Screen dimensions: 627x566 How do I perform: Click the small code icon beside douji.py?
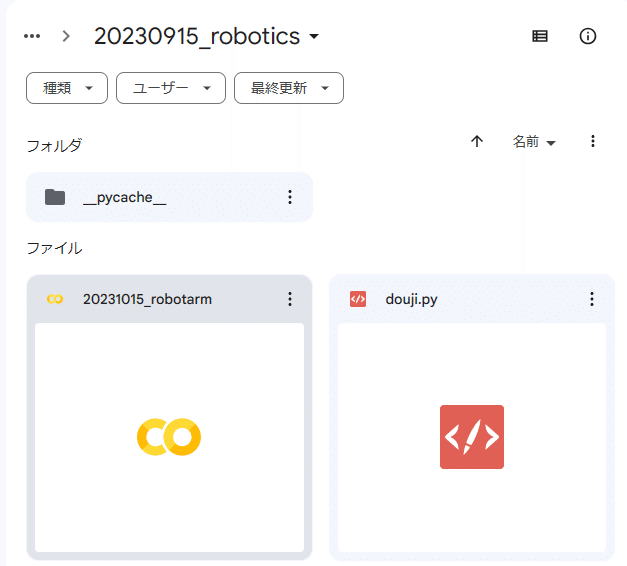point(358,299)
